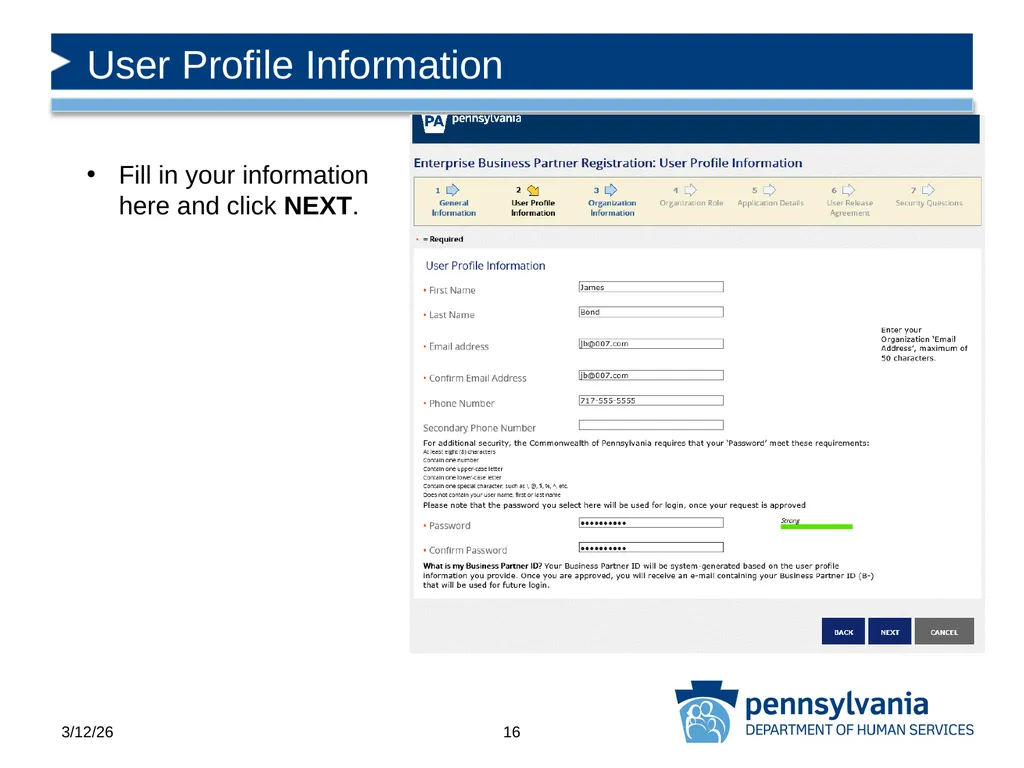Click the Security Questions step arrow icon
This screenshot has width=1024, height=768.
(928, 190)
